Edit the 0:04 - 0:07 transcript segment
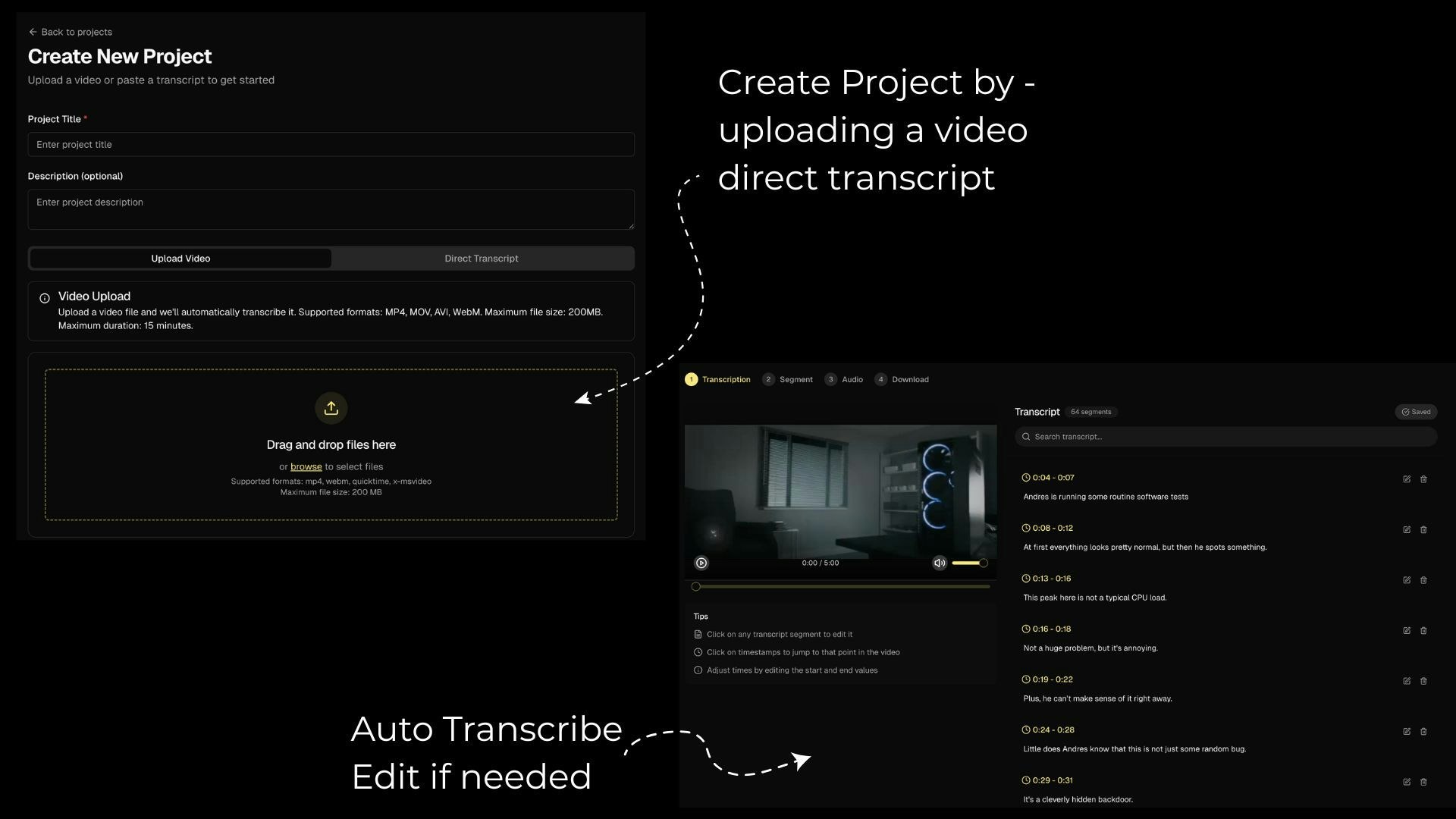The image size is (1456, 819). pyautogui.click(x=1406, y=479)
